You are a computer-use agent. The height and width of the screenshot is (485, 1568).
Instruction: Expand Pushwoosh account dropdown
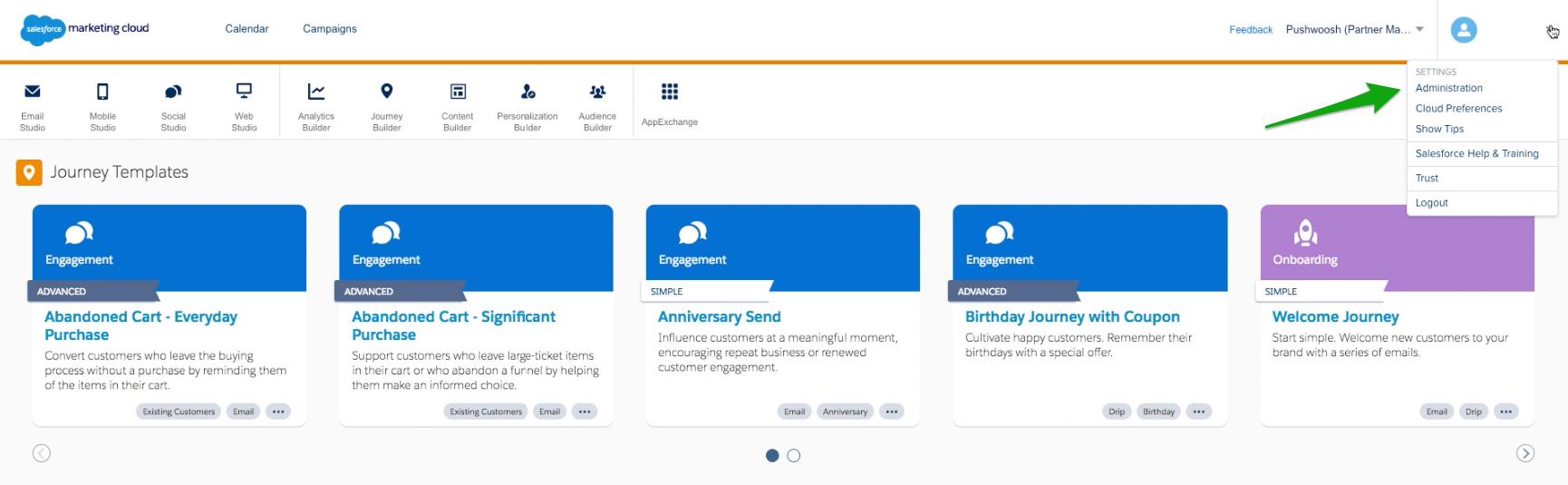1355,29
